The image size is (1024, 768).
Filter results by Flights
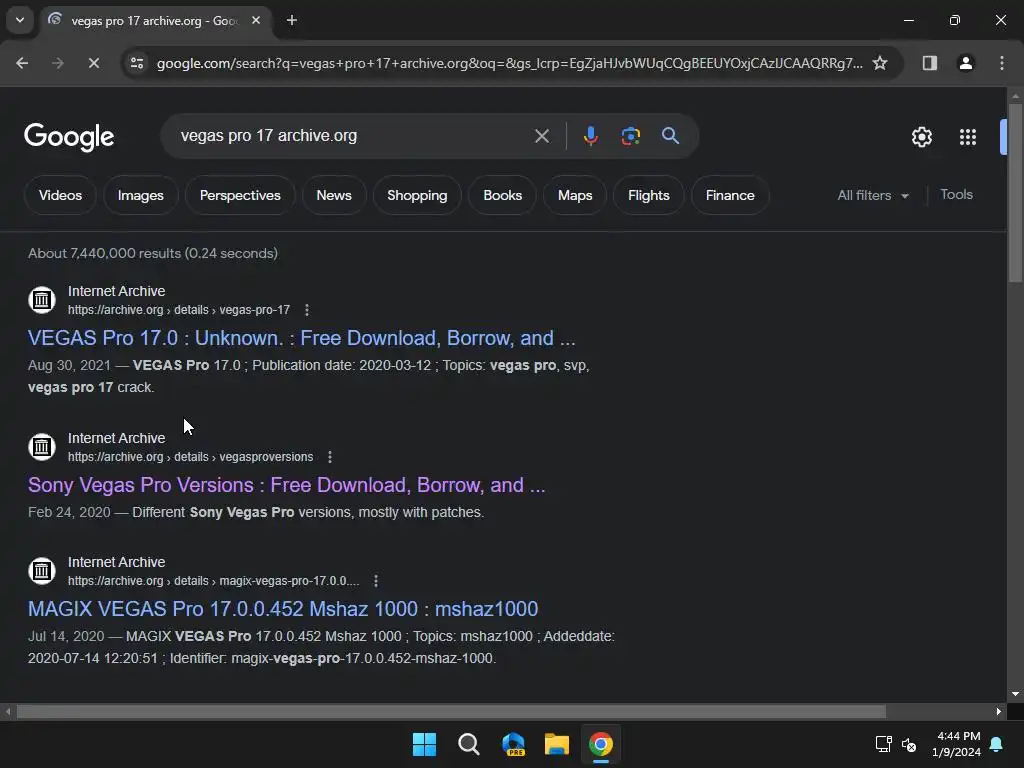(648, 195)
